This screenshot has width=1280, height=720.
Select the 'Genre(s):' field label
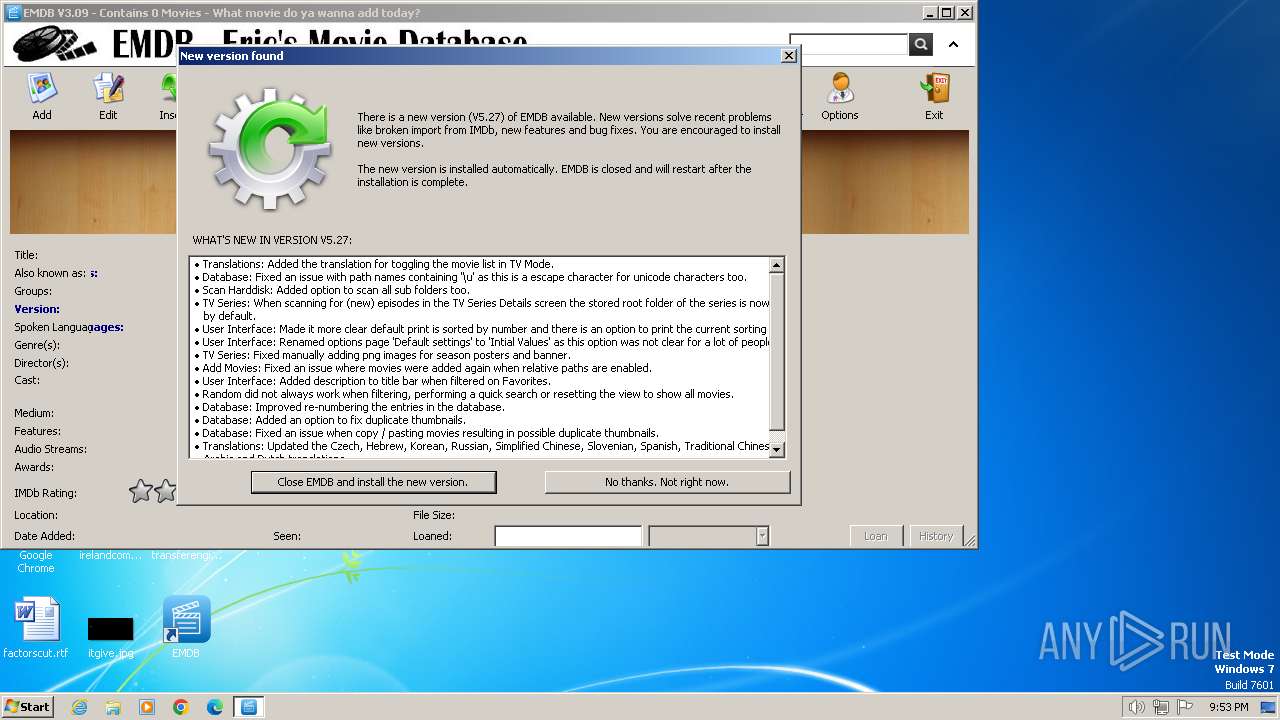coord(37,345)
